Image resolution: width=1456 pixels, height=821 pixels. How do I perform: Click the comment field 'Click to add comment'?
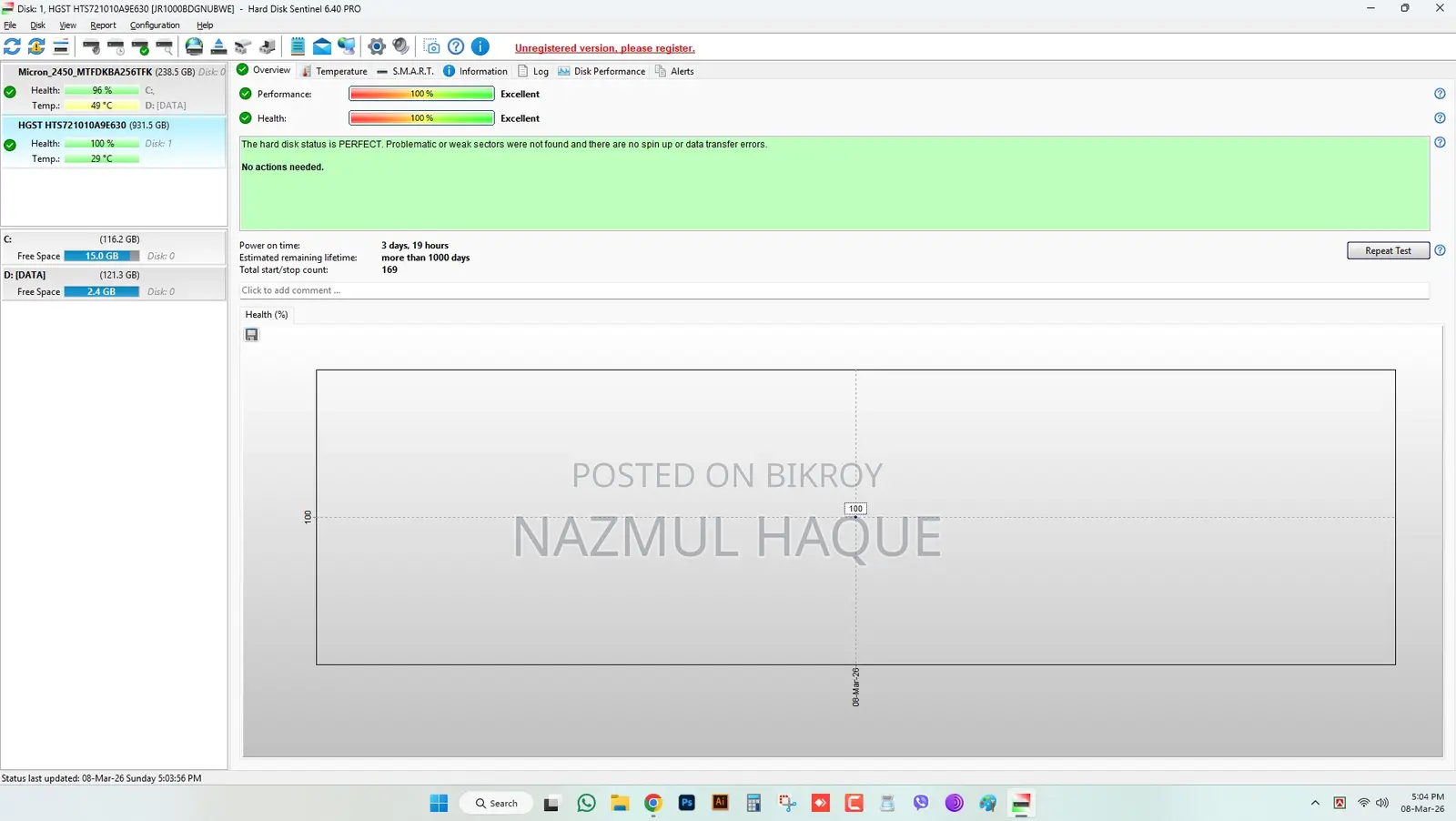834,290
